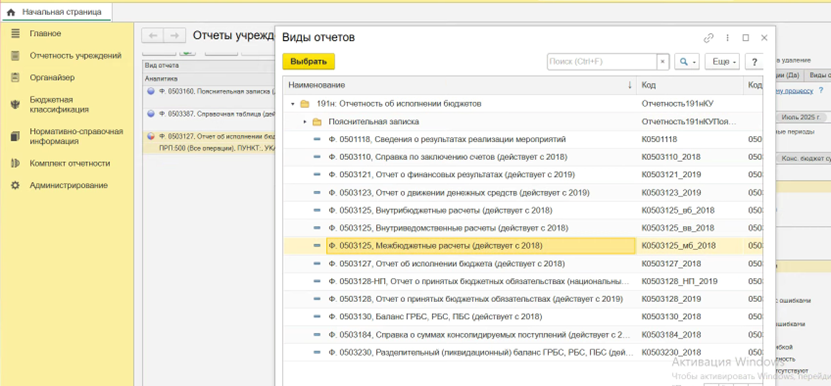
Task: Click folder icon of Пояснительная записка row
Action: (317, 122)
